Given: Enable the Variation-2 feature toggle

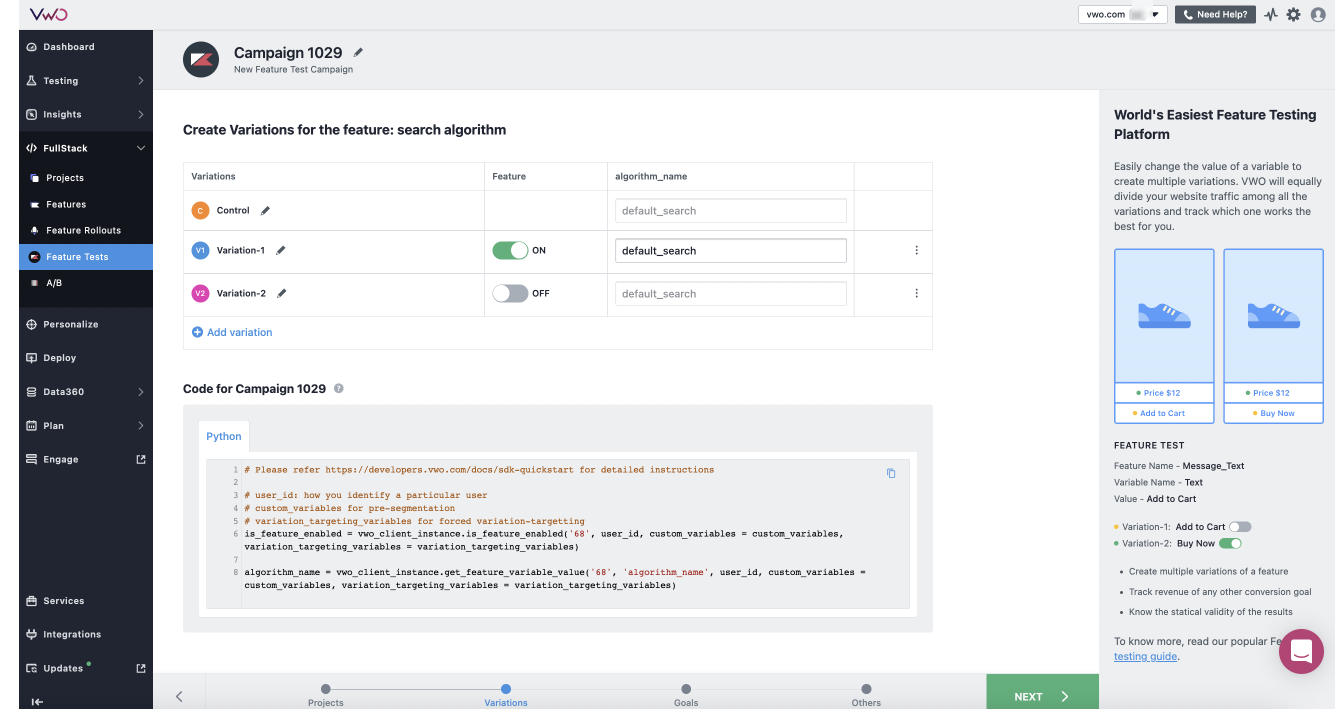Looking at the screenshot, I should tap(511, 293).
